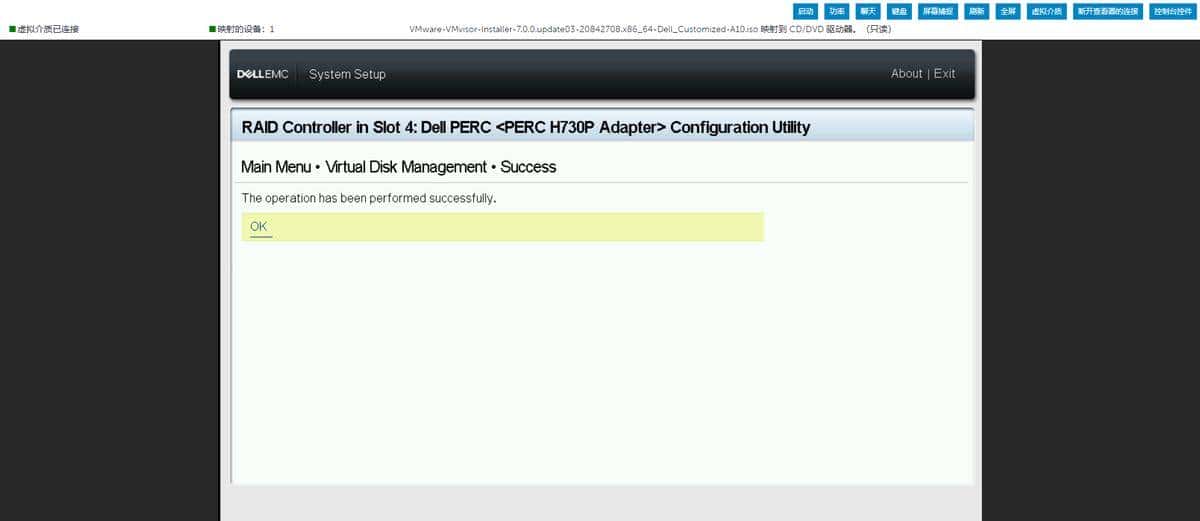Open the 聊天 (Chat) window

pyautogui.click(x=868, y=11)
